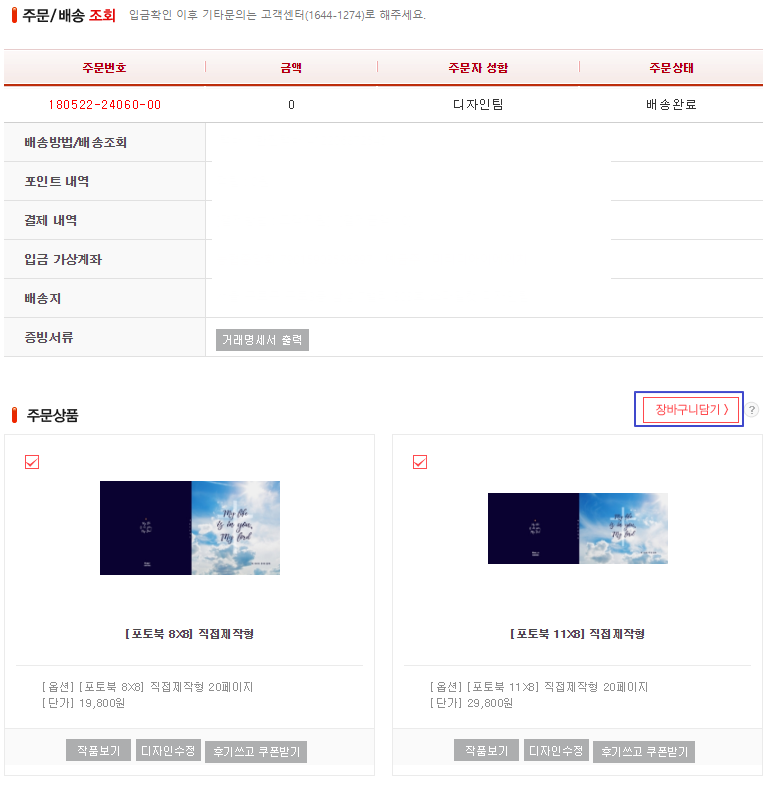Open order number 180522-24060-00

coord(105,105)
